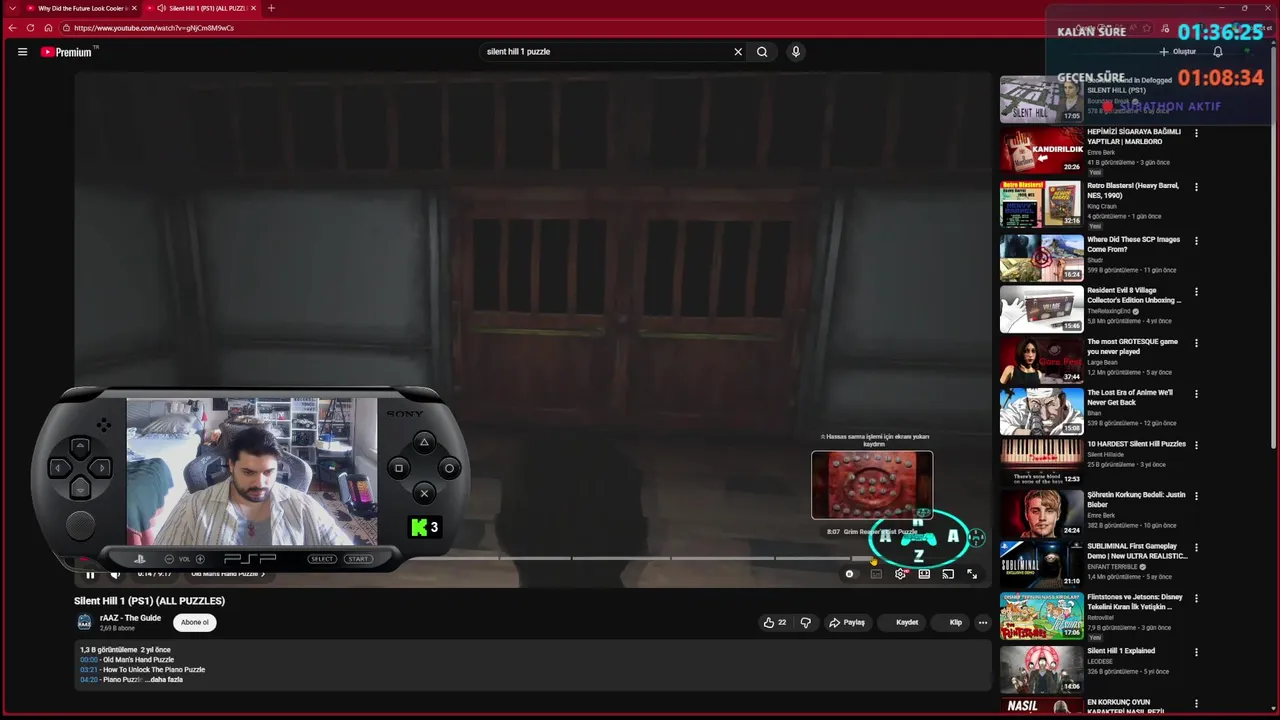Switch to Silent Hill 1 (PS1) browser tab
Image resolution: width=1280 pixels, height=720 pixels.
point(204,8)
